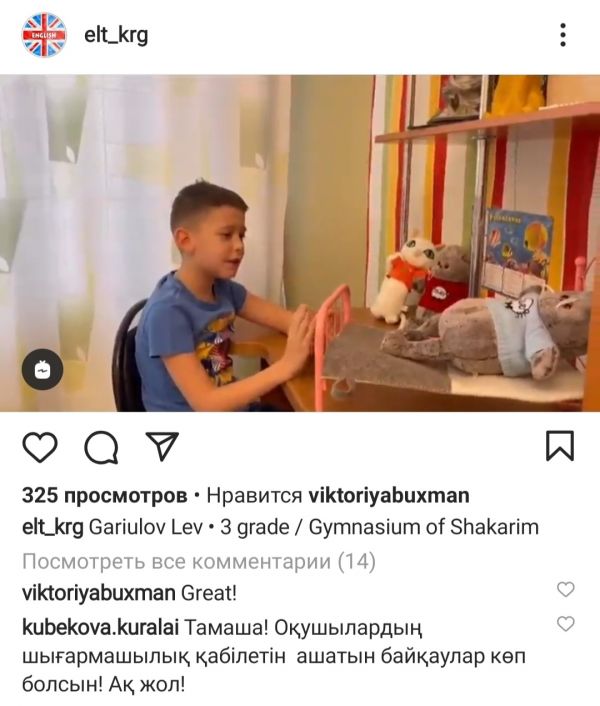Like the post with the heart icon
The height and width of the screenshot is (706, 600).
(x=40, y=447)
